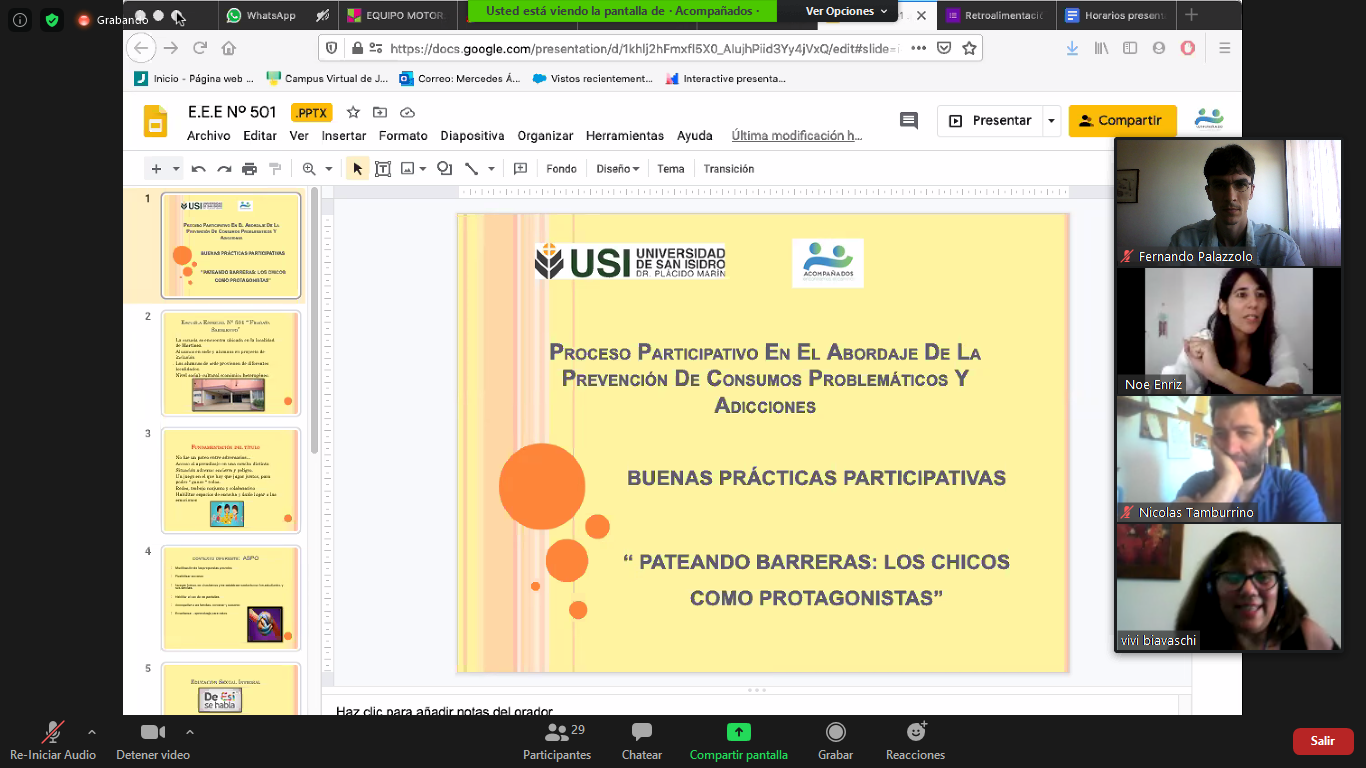Viewport: 1366px width, 768px height.
Task: Click the Compartir button
Action: click(x=1122, y=121)
